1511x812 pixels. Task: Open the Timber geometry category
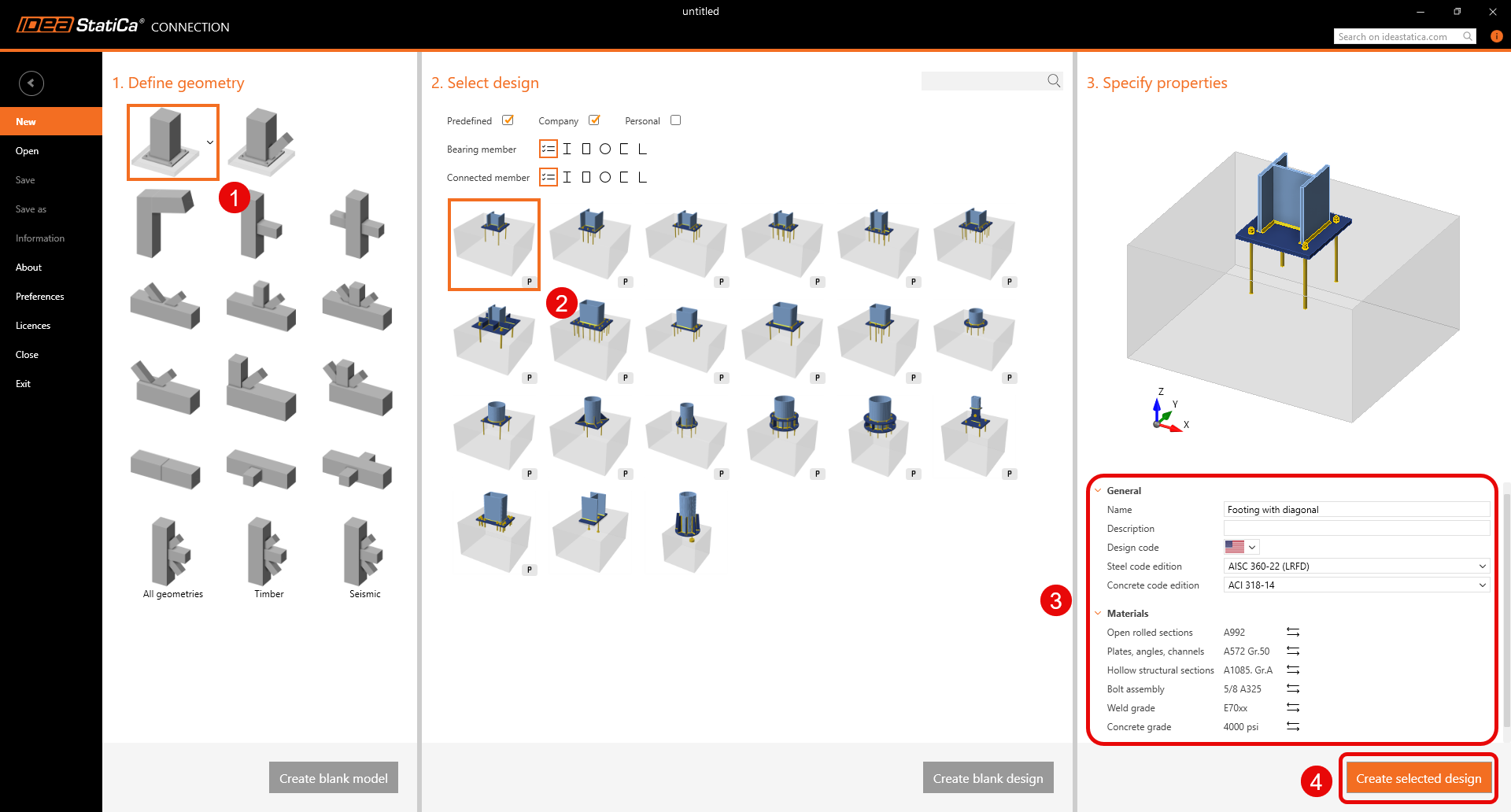[268, 558]
